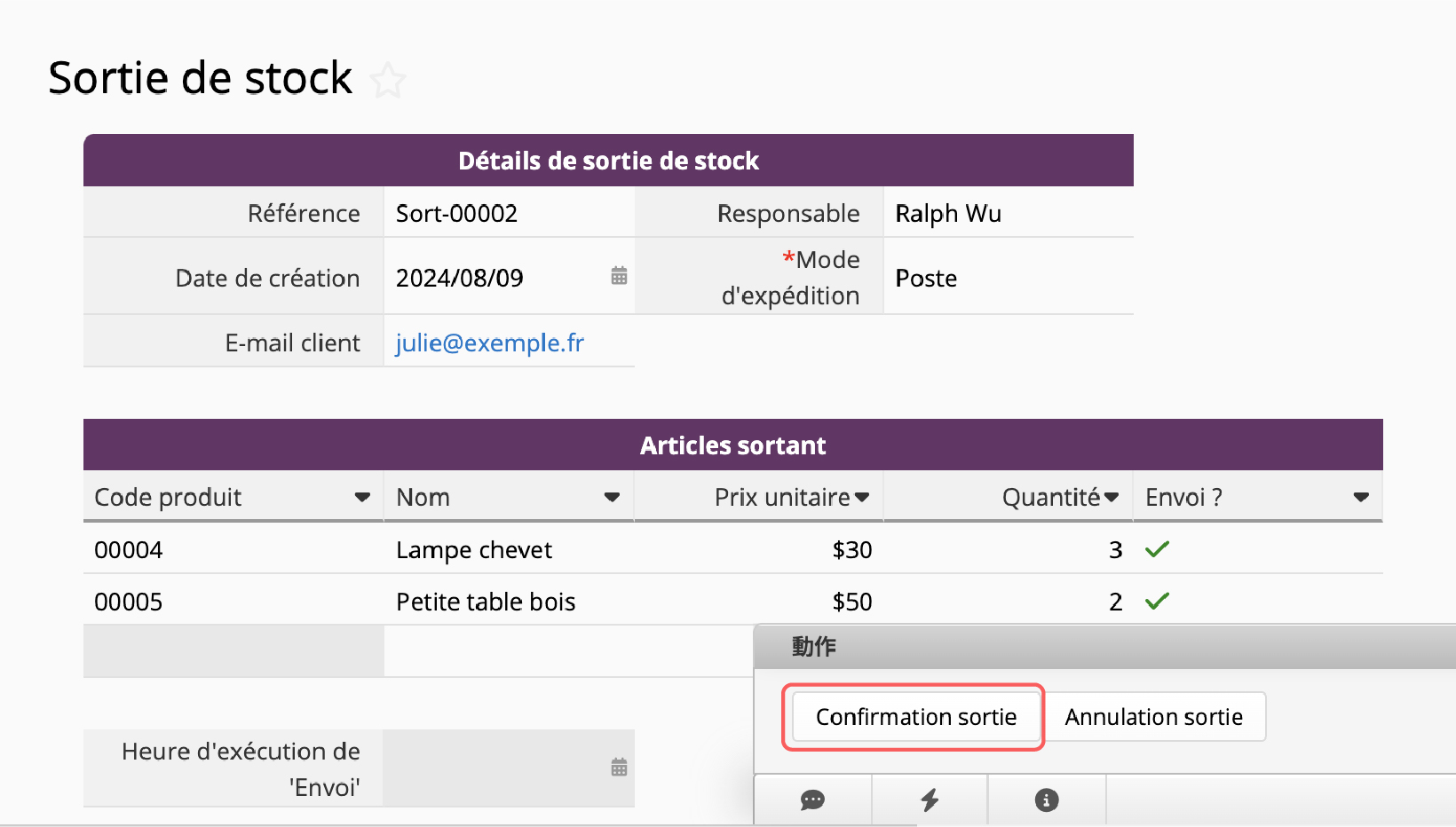Click the Annulation sortie button
This screenshot has height=827, width=1456.
[x=1153, y=717]
